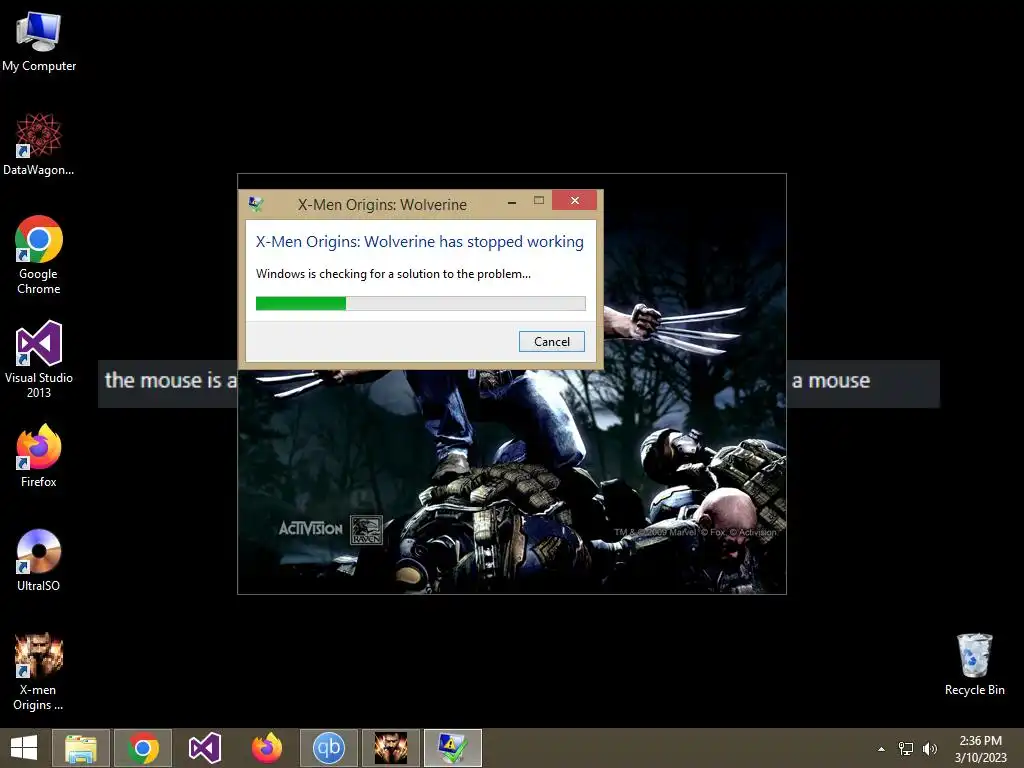Select Visual Studio 2013 desktop icon
This screenshot has width=1024, height=768.
tap(39, 359)
